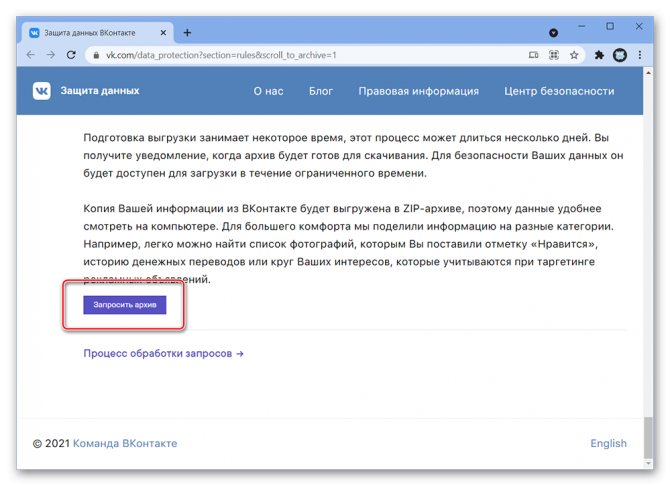
Task: Click the Защита данных header title
Action: tap(100, 91)
